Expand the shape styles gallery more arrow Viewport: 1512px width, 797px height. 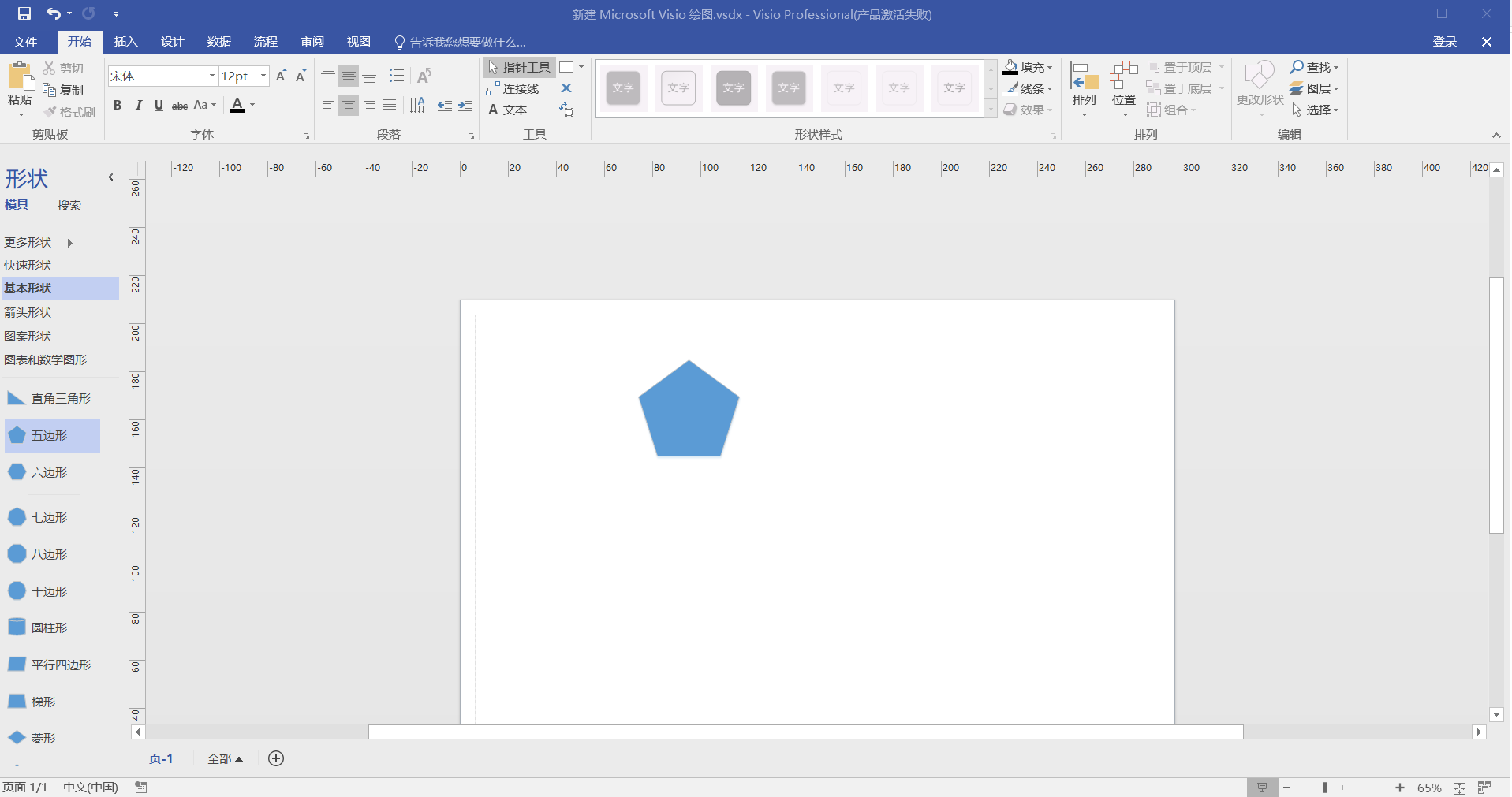tap(991, 110)
